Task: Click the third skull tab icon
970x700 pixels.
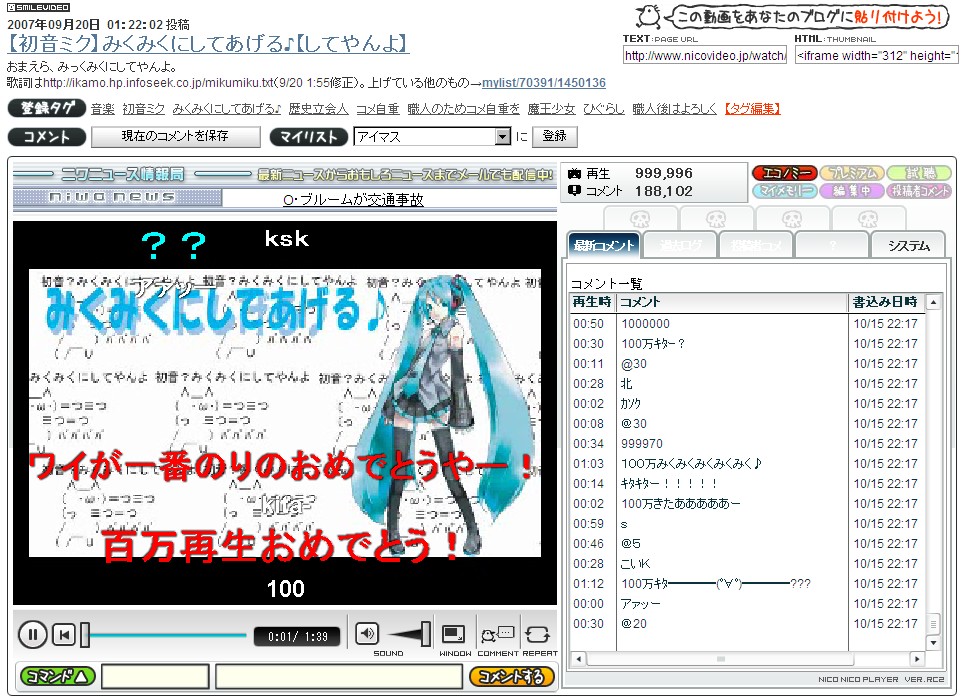Action: tap(792, 219)
